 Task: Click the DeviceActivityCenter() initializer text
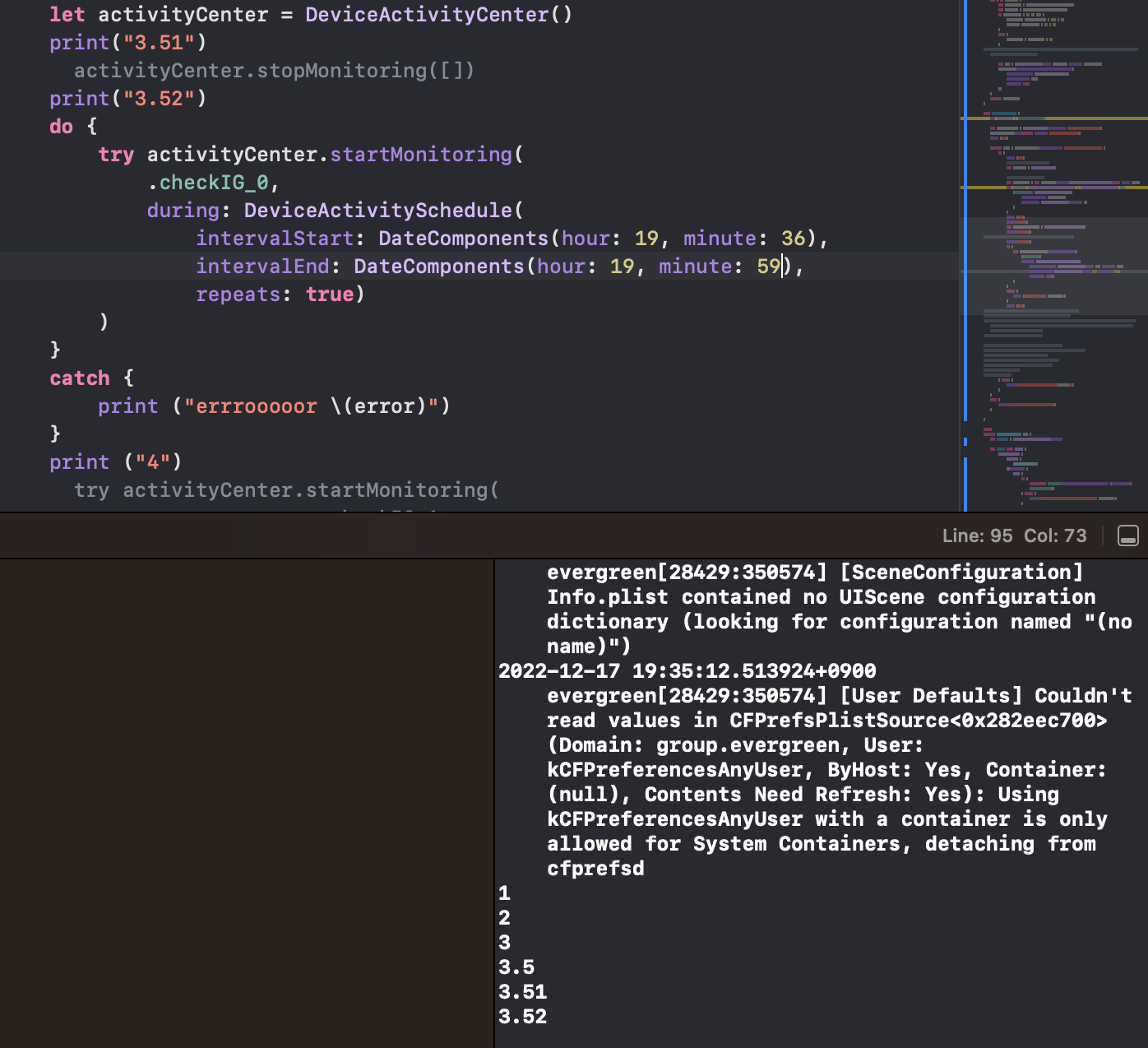(x=437, y=15)
